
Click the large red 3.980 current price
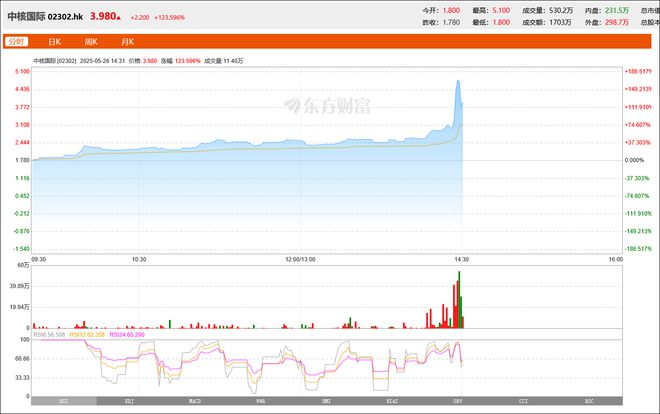coord(103,16)
